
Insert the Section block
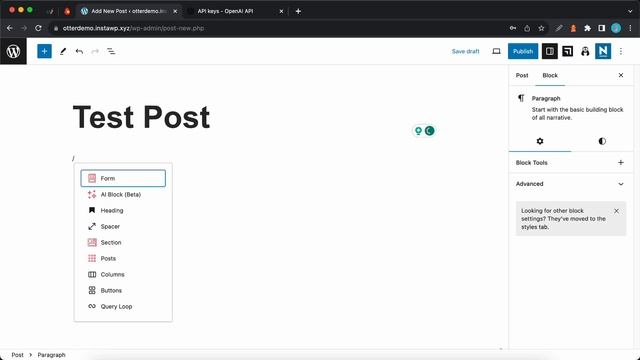point(123,242)
